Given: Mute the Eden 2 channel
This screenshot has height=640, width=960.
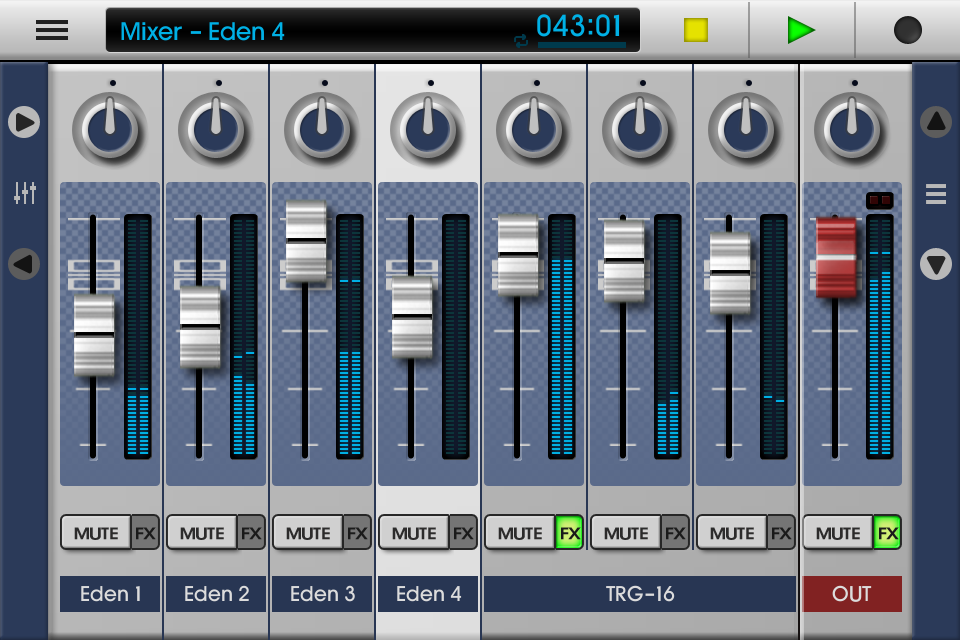Looking at the screenshot, I should [x=201, y=533].
